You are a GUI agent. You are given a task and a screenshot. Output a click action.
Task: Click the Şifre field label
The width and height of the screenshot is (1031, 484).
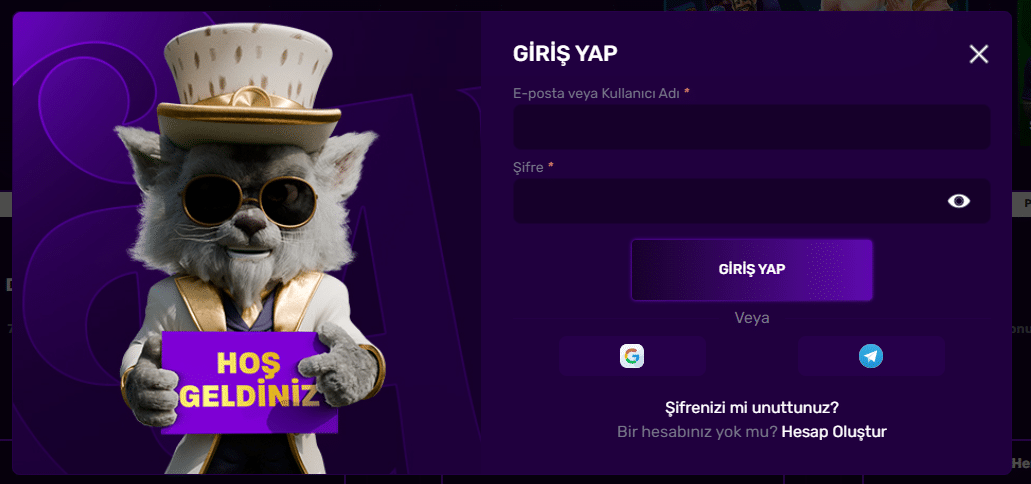pos(528,168)
